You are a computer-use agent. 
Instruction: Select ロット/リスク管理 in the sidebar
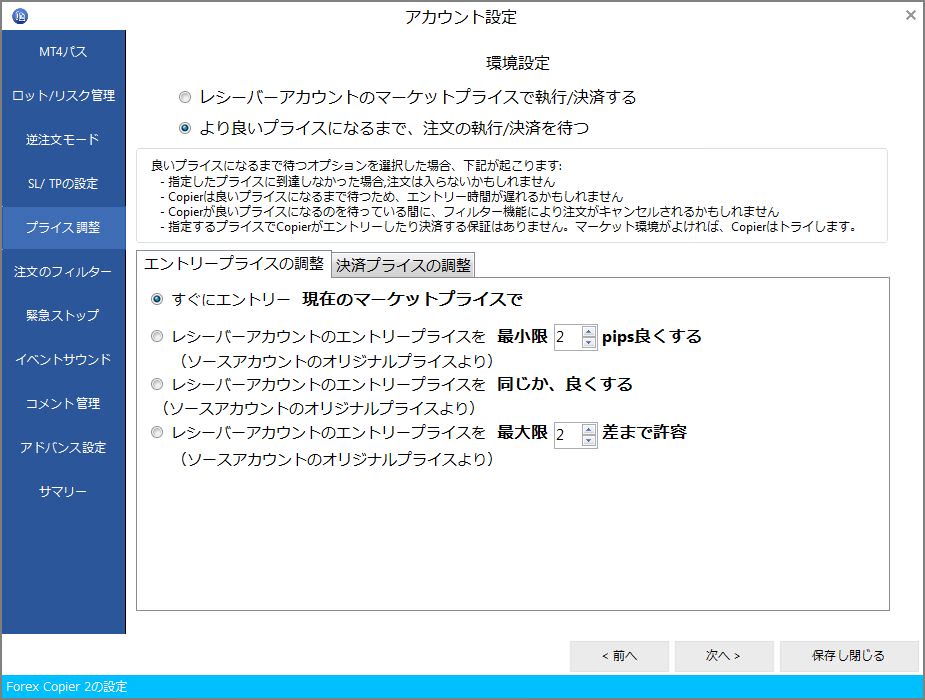(x=64, y=95)
